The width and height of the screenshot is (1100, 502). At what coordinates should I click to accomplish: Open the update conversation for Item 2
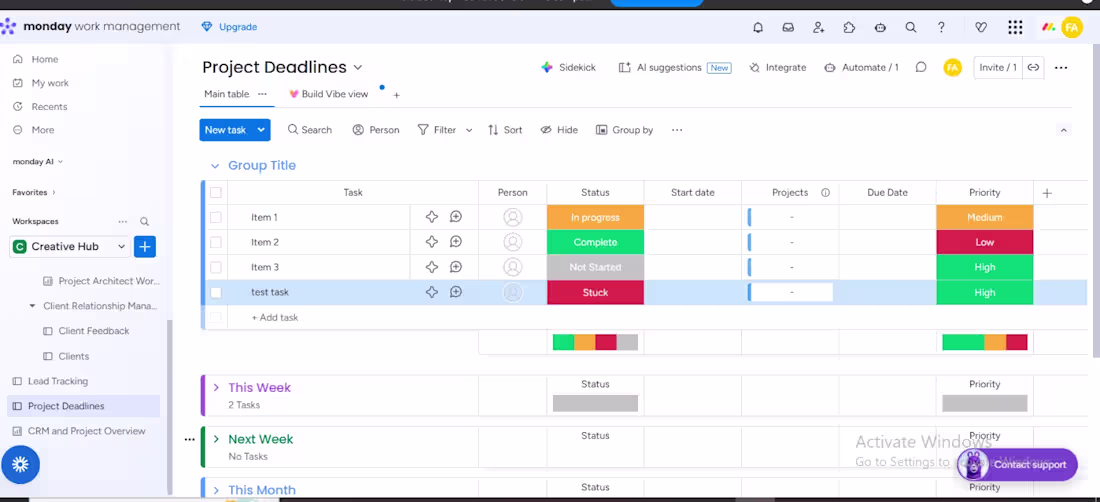coord(456,242)
